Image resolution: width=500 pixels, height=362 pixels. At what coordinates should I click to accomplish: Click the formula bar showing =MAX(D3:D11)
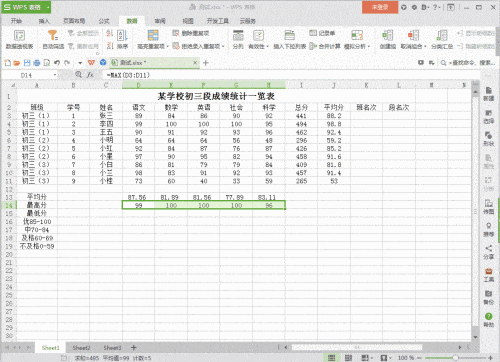292,75
